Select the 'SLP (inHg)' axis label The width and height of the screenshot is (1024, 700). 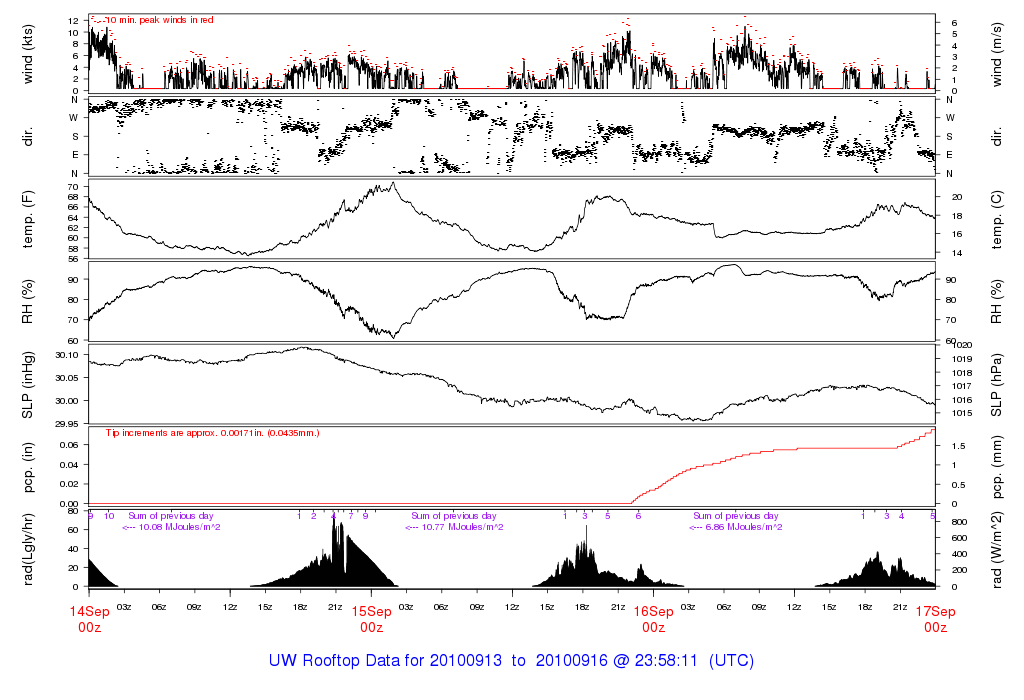point(27,385)
